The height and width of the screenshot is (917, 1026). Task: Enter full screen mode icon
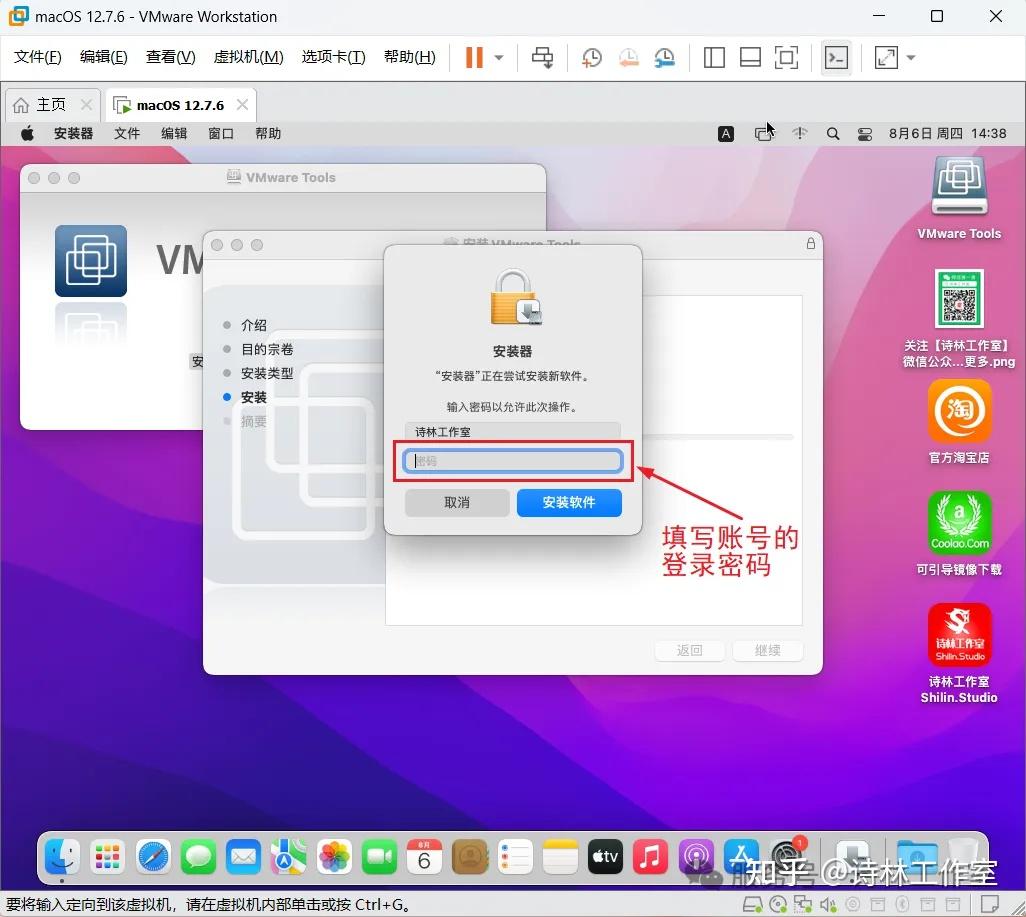pos(786,58)
